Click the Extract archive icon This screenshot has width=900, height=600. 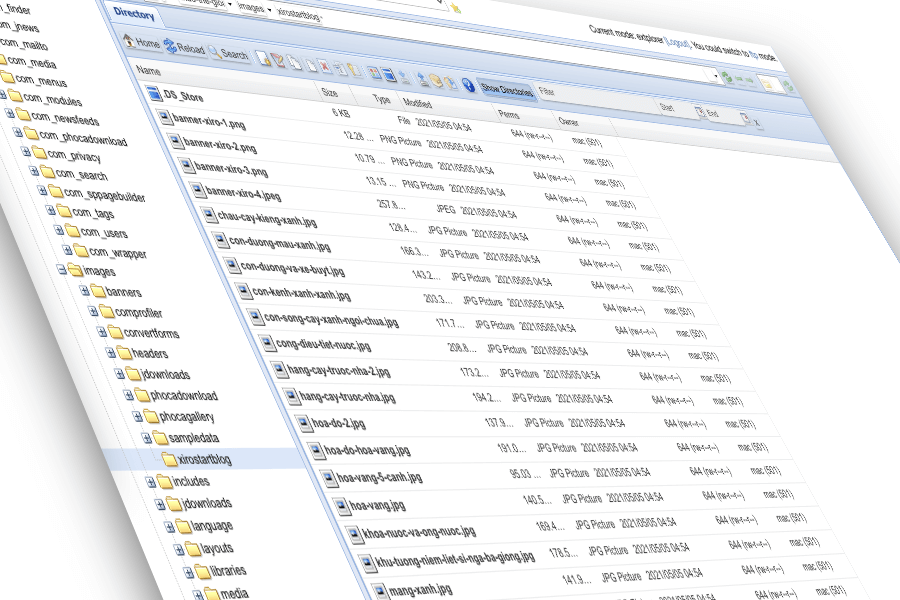(452, 83)
